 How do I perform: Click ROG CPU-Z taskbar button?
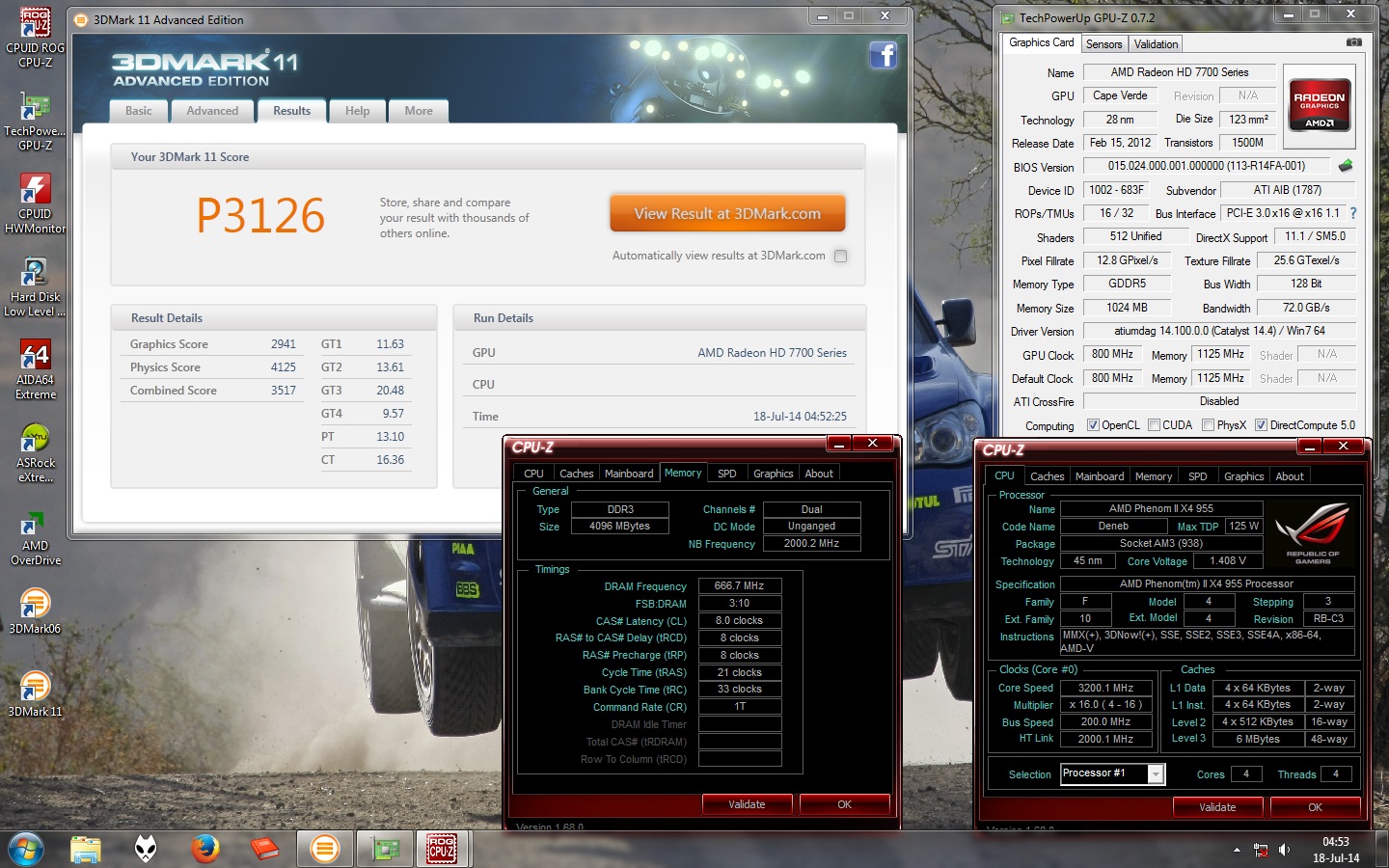pos(442,849)
